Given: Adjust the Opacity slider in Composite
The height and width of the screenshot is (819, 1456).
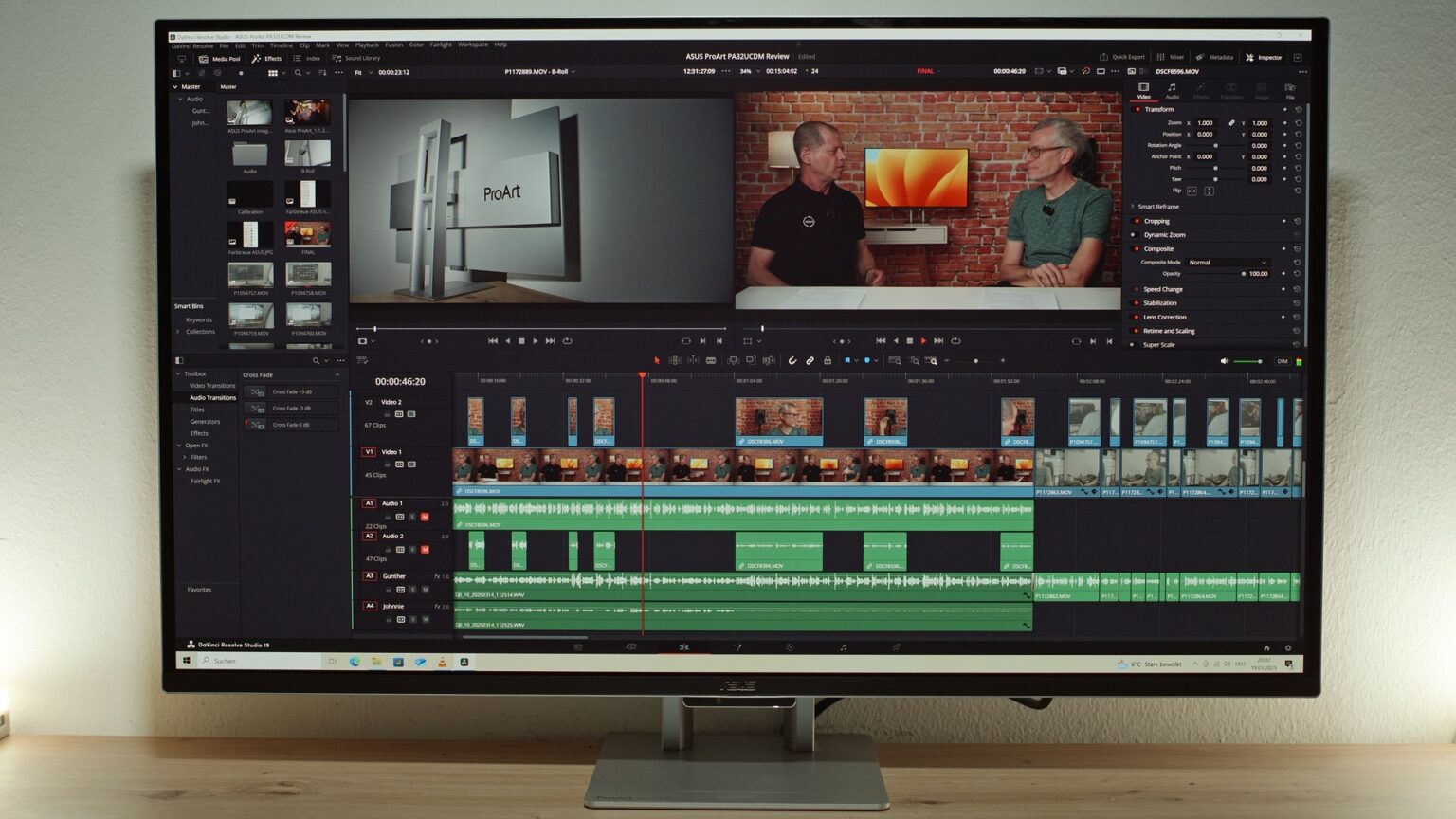Looking at the screenshot, I should (1215, 274).
